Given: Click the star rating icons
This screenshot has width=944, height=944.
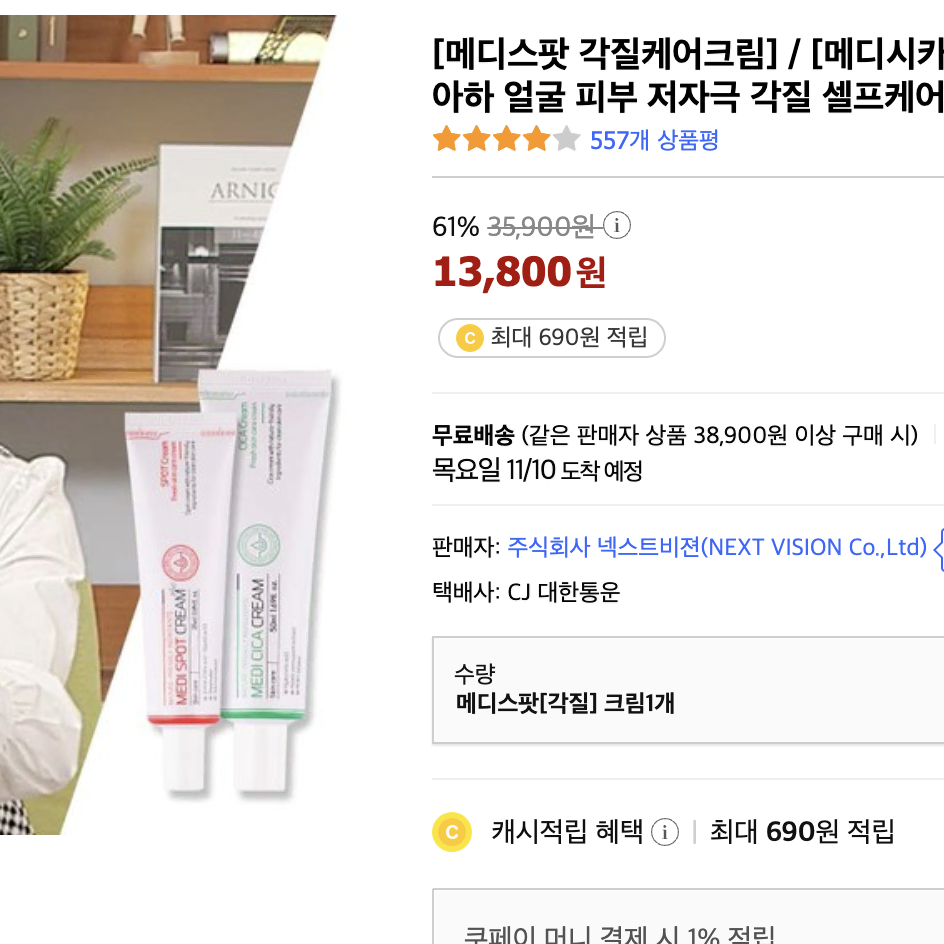Looking at the screenshot, I should pyautogui.click(x=506, y=139).
